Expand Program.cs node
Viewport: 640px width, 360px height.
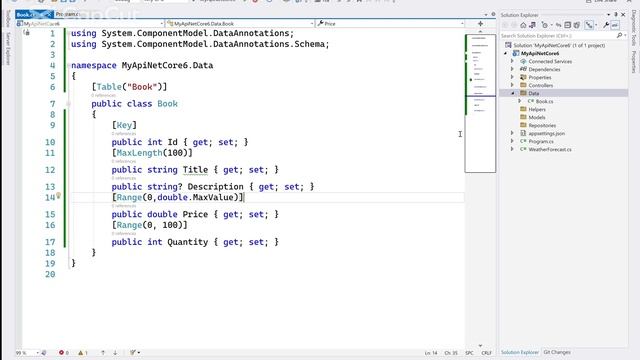coord(513,141)
